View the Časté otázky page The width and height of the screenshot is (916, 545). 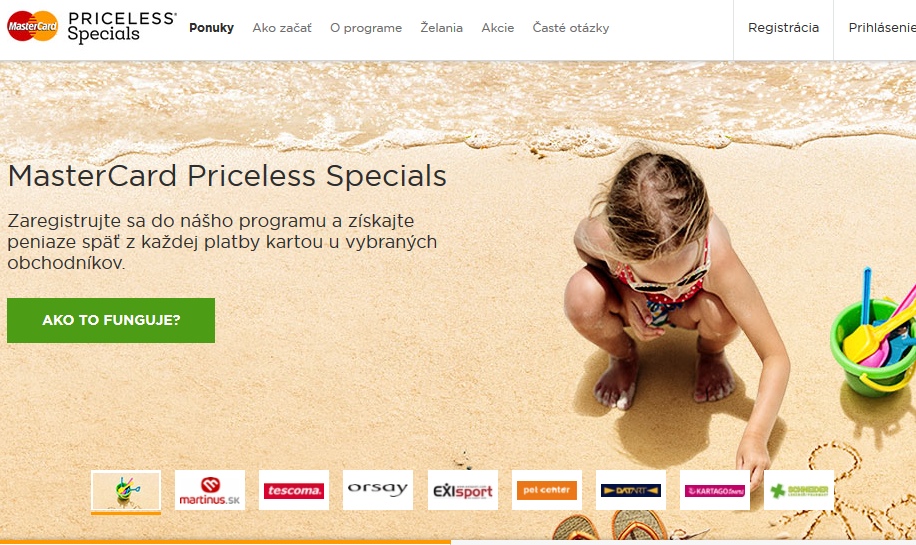(571, 27)
